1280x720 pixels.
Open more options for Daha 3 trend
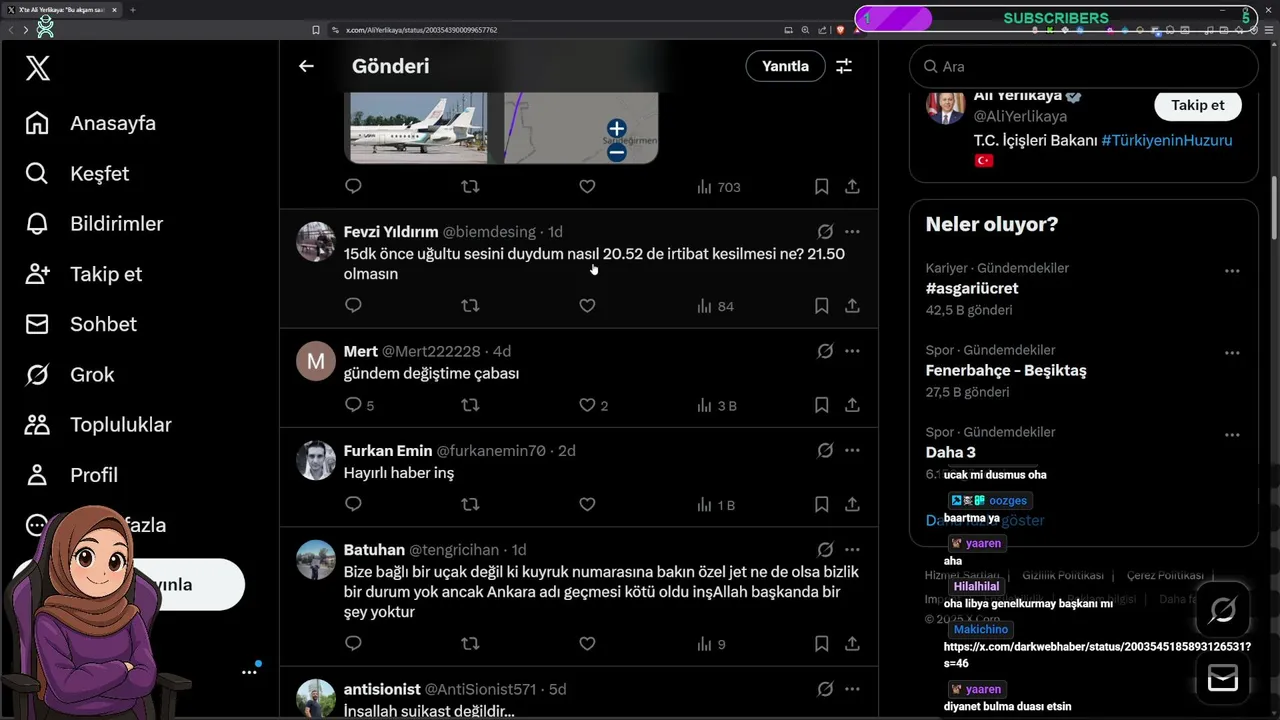point(1232,435)
